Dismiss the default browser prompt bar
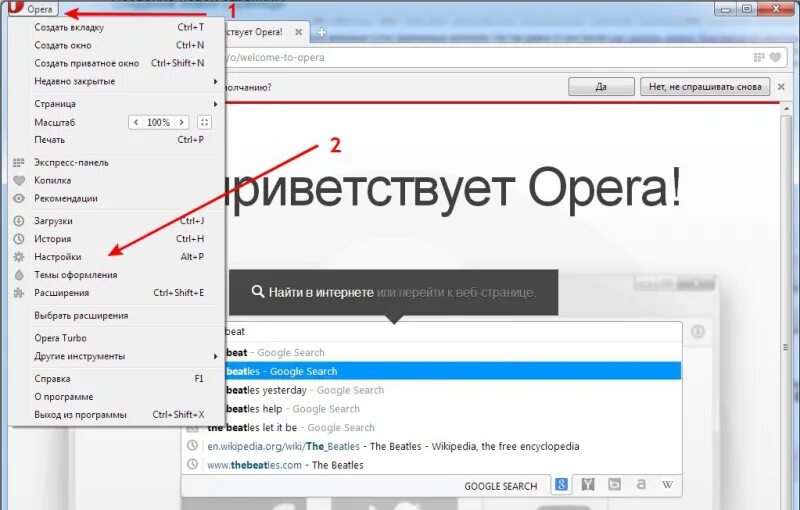The width and height of the screenshot is (800, 510). 781,87
